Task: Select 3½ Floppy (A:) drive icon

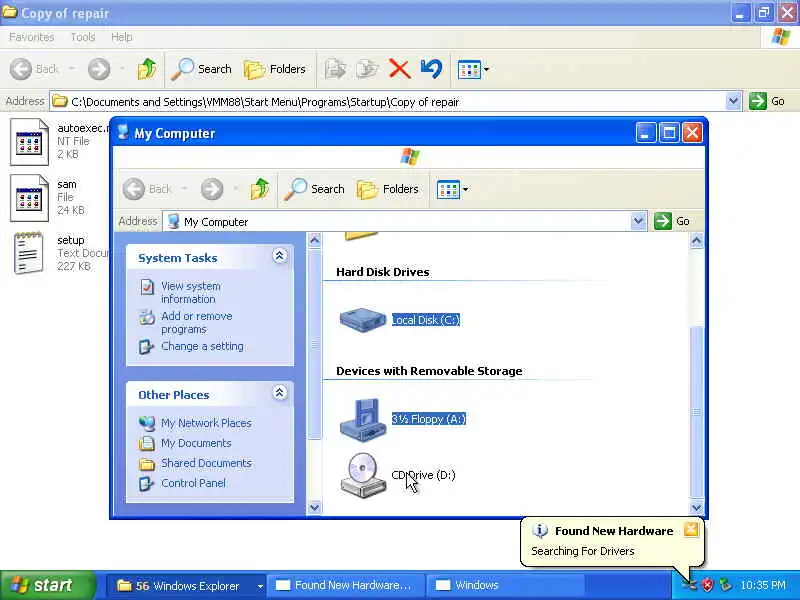Action: tap(363, 420)
